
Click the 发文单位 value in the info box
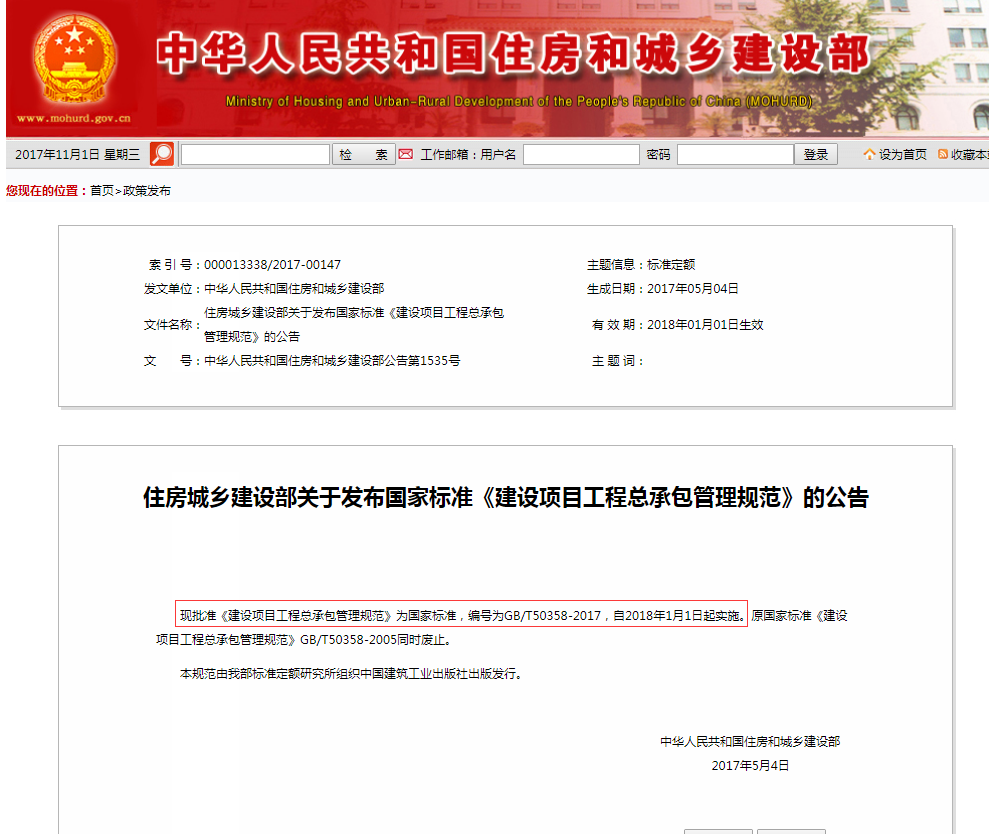pyautogui.click(x=294, y=288)
